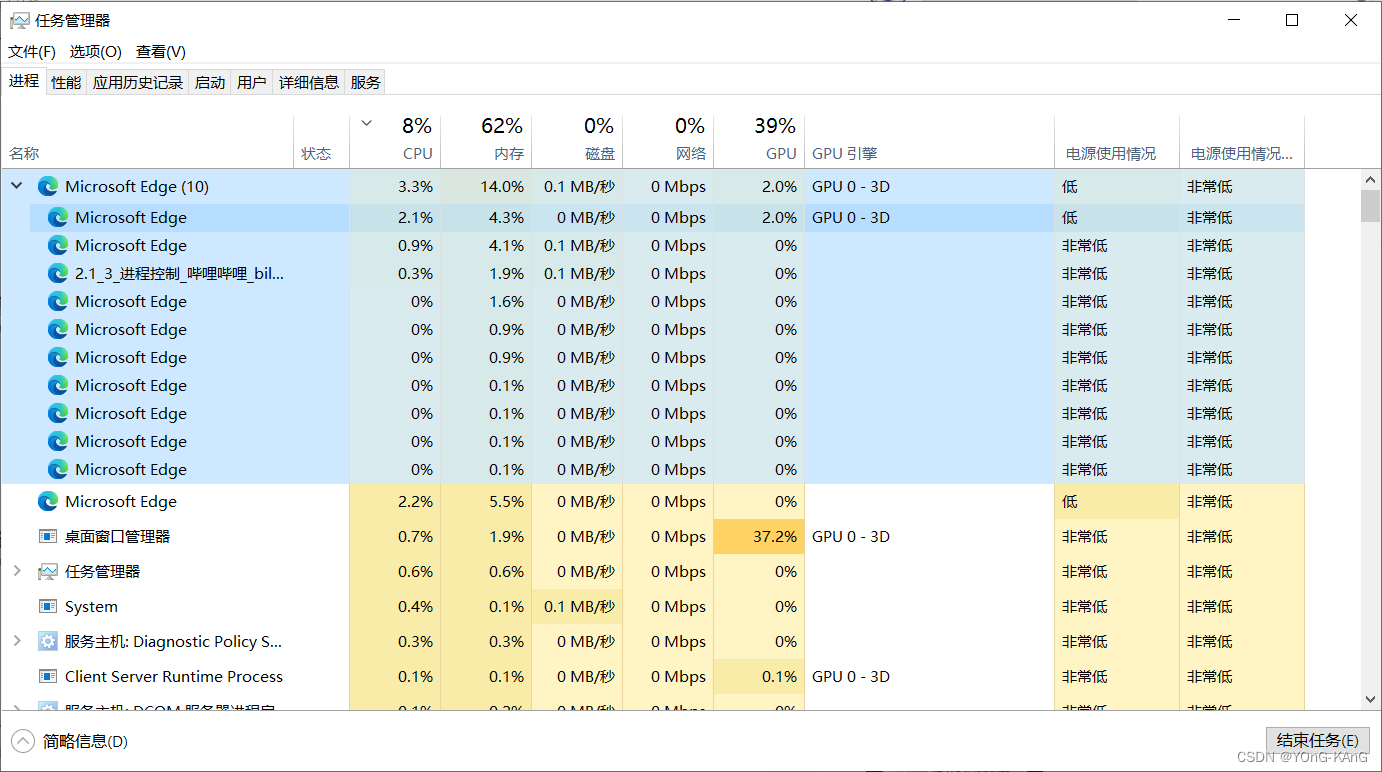Switch to the 服务 tab

coord(366,82)
